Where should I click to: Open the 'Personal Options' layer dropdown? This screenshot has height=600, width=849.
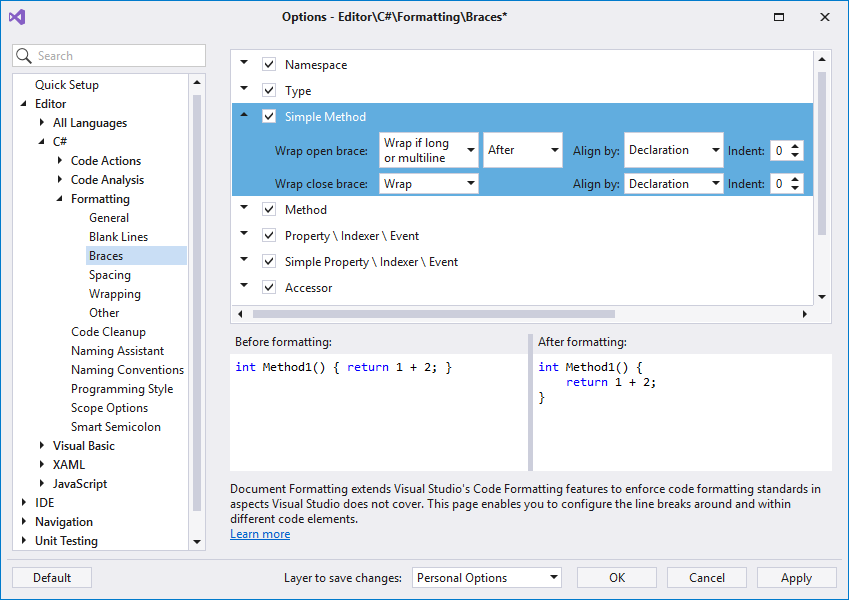pos(486,577)
